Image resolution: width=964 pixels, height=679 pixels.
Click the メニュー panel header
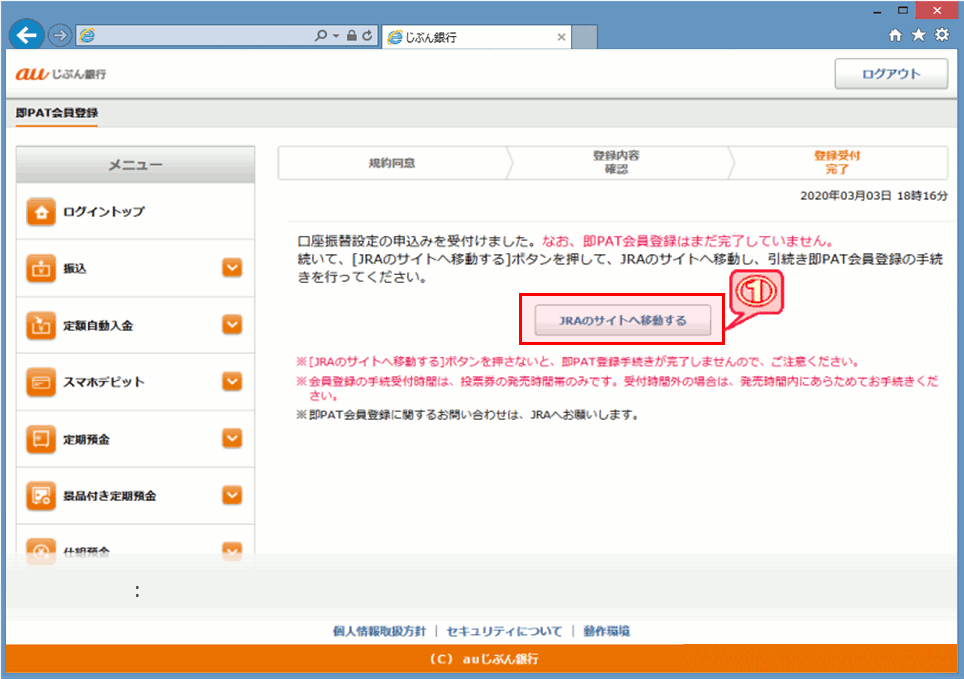(135, 164)
